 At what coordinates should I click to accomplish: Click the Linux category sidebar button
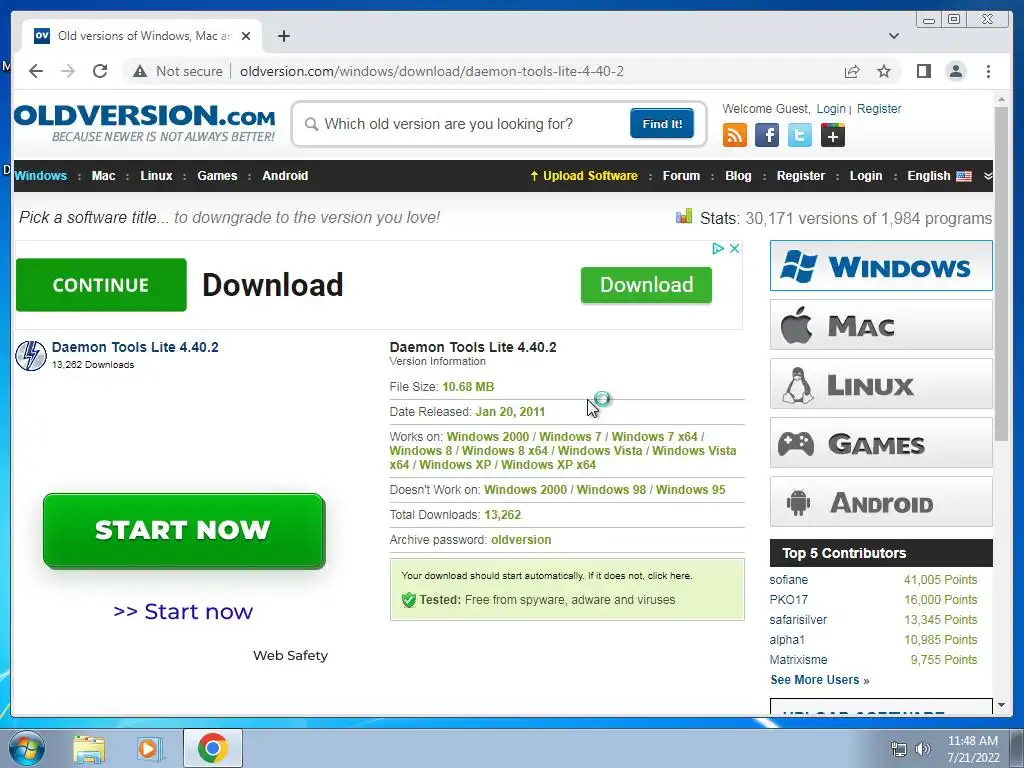pyautogui.click(x=881, y=384)
